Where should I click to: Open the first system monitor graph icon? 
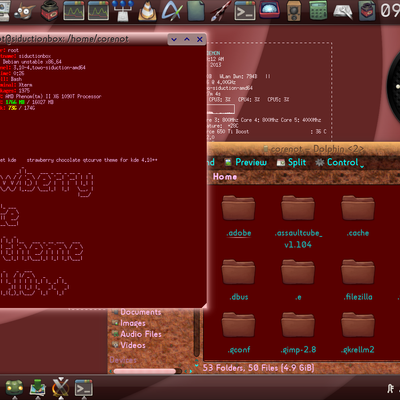click(x=74, y=11)
